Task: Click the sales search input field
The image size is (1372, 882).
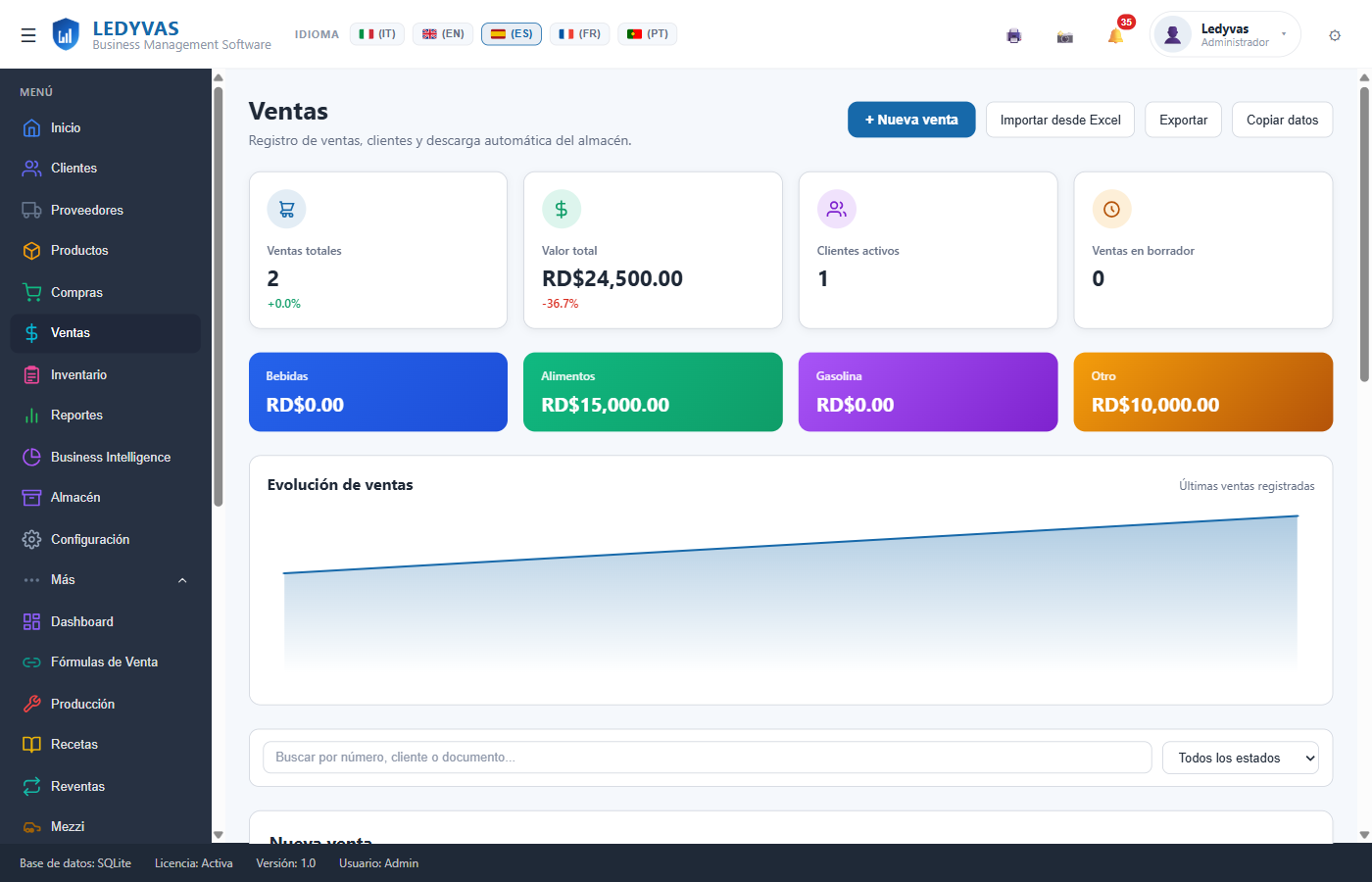Action: pyautogui.click(x=708, y=758)
